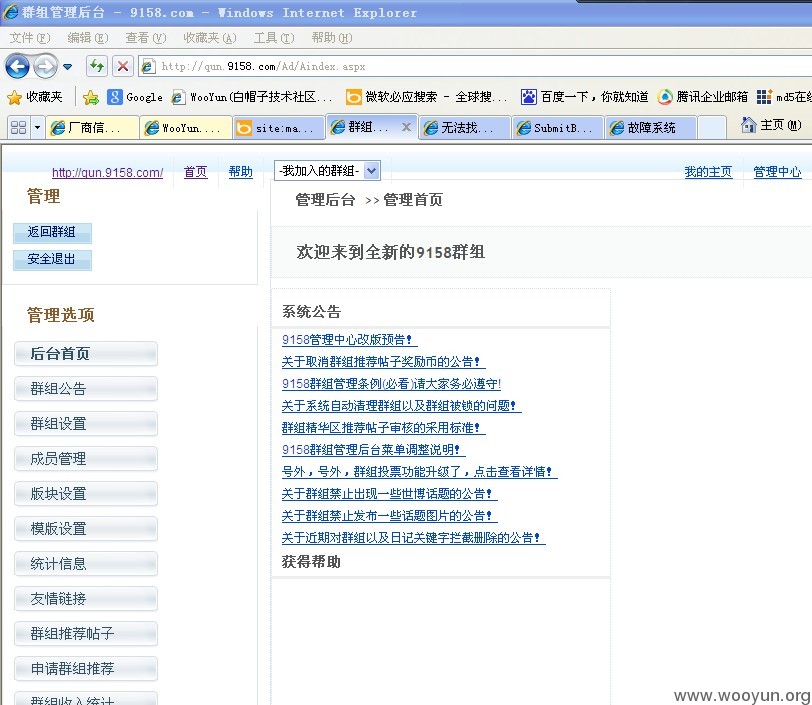Open the md5 bookmark in favorites bar
812x705 pixels.
coord(784,97)
